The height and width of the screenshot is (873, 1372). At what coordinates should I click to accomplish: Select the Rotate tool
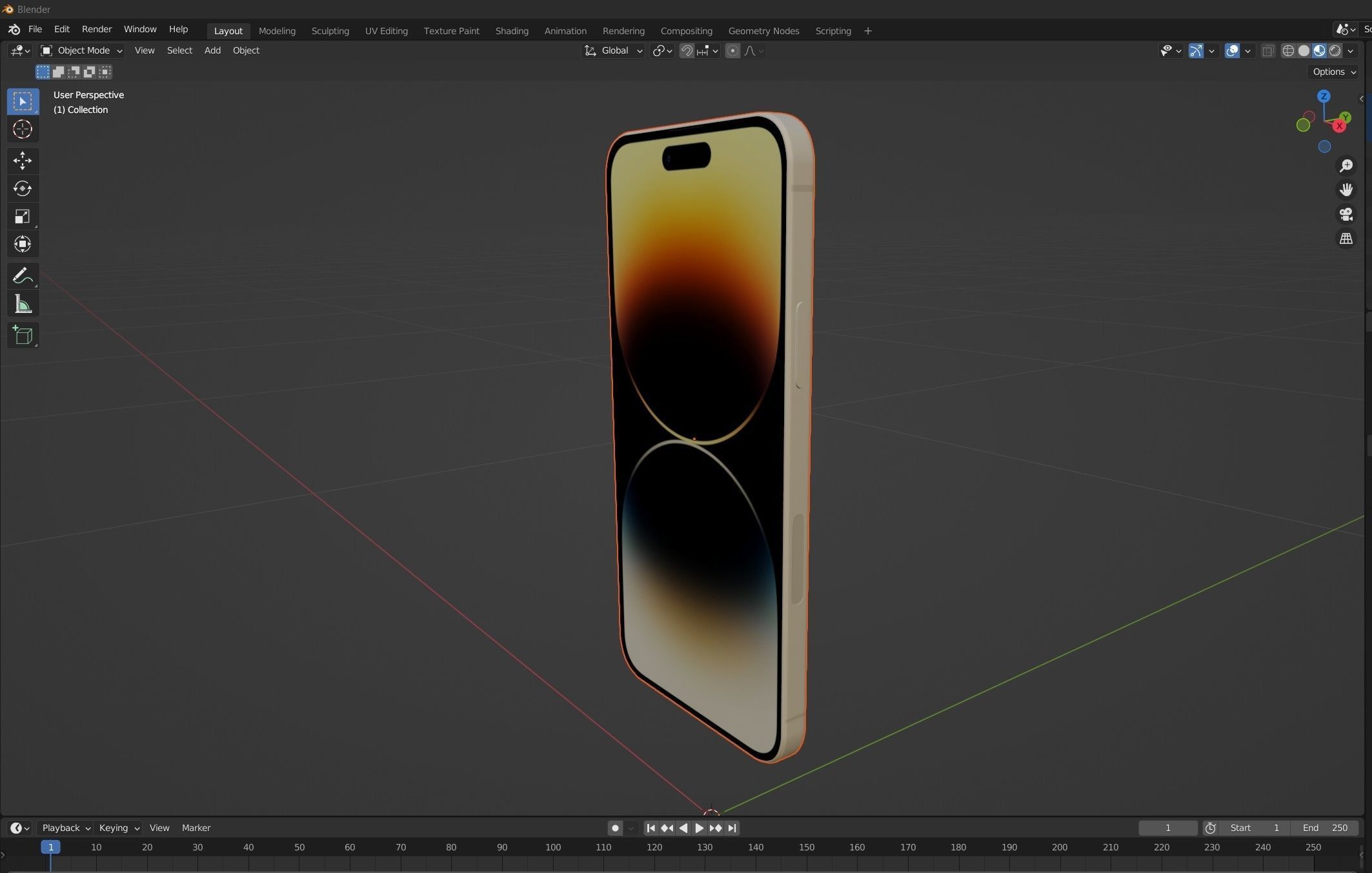coord(23,188)
